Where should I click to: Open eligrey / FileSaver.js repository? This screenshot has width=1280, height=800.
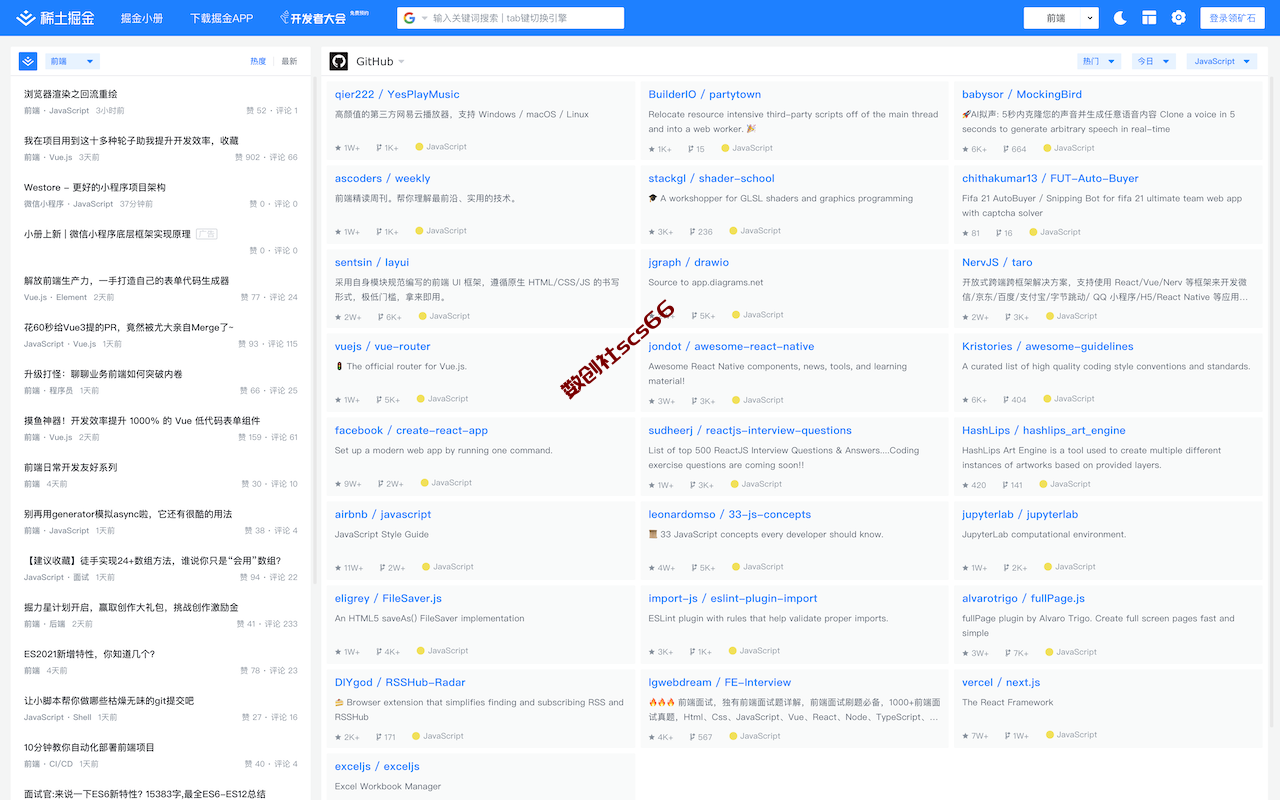coord(388,598)
